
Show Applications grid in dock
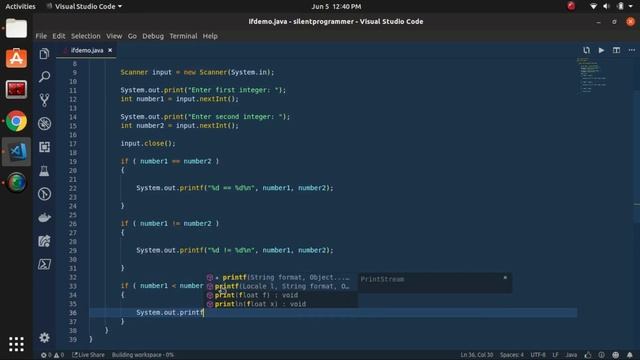tap(16, 344)
